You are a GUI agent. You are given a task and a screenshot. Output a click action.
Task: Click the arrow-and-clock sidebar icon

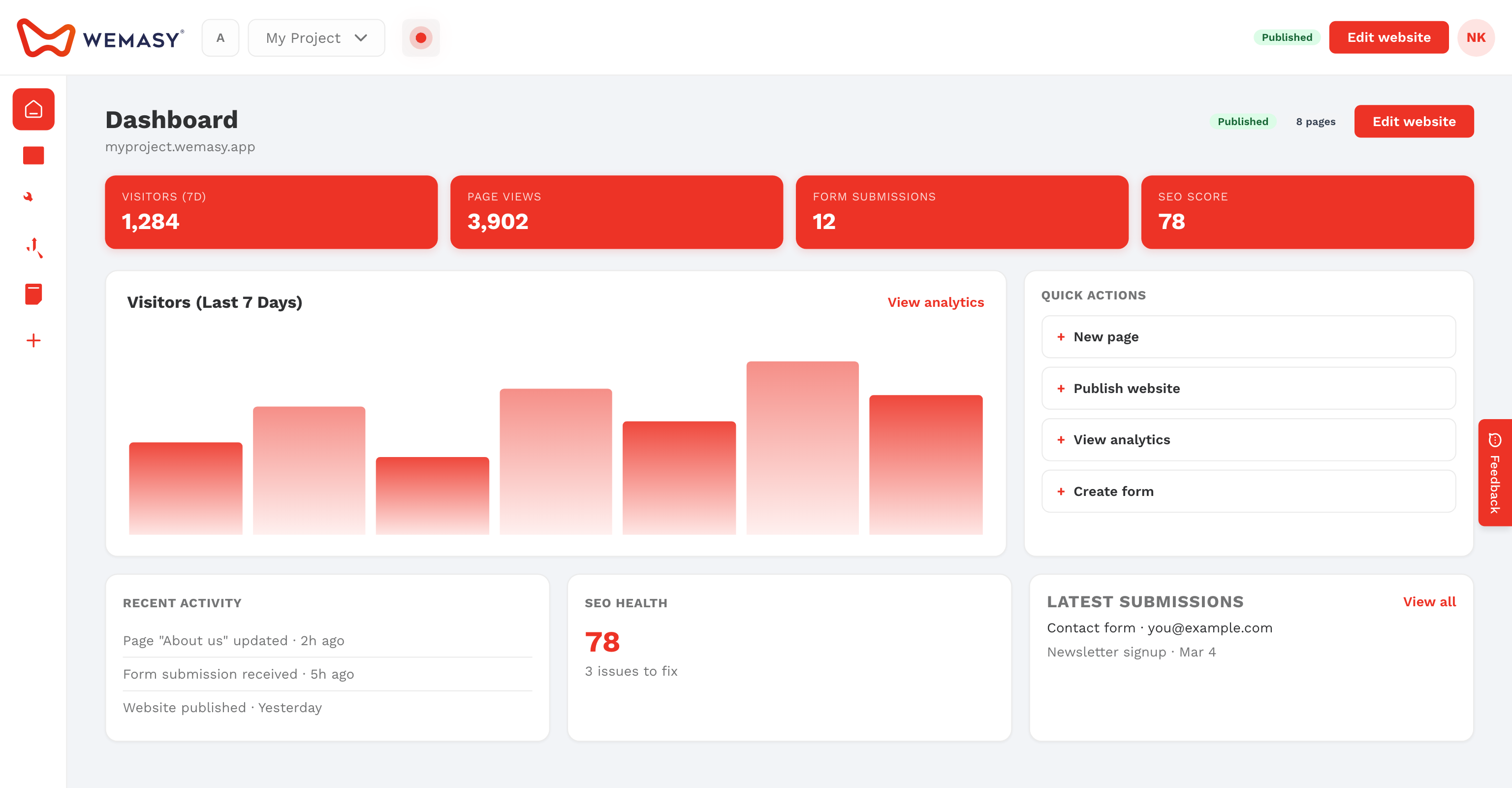pos(34,247)
